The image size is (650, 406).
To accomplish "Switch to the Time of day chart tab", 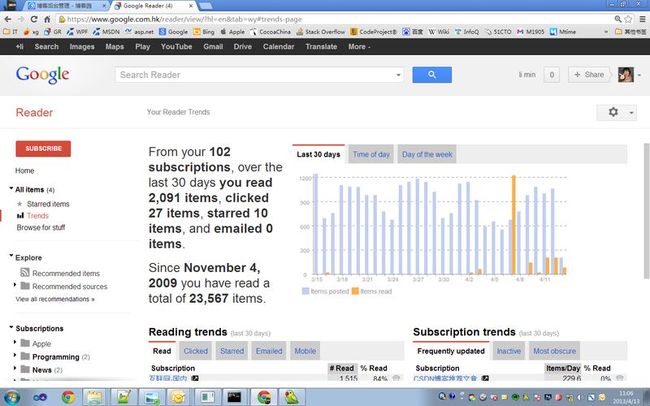I will pyautogui.click(x=371, y=154).
